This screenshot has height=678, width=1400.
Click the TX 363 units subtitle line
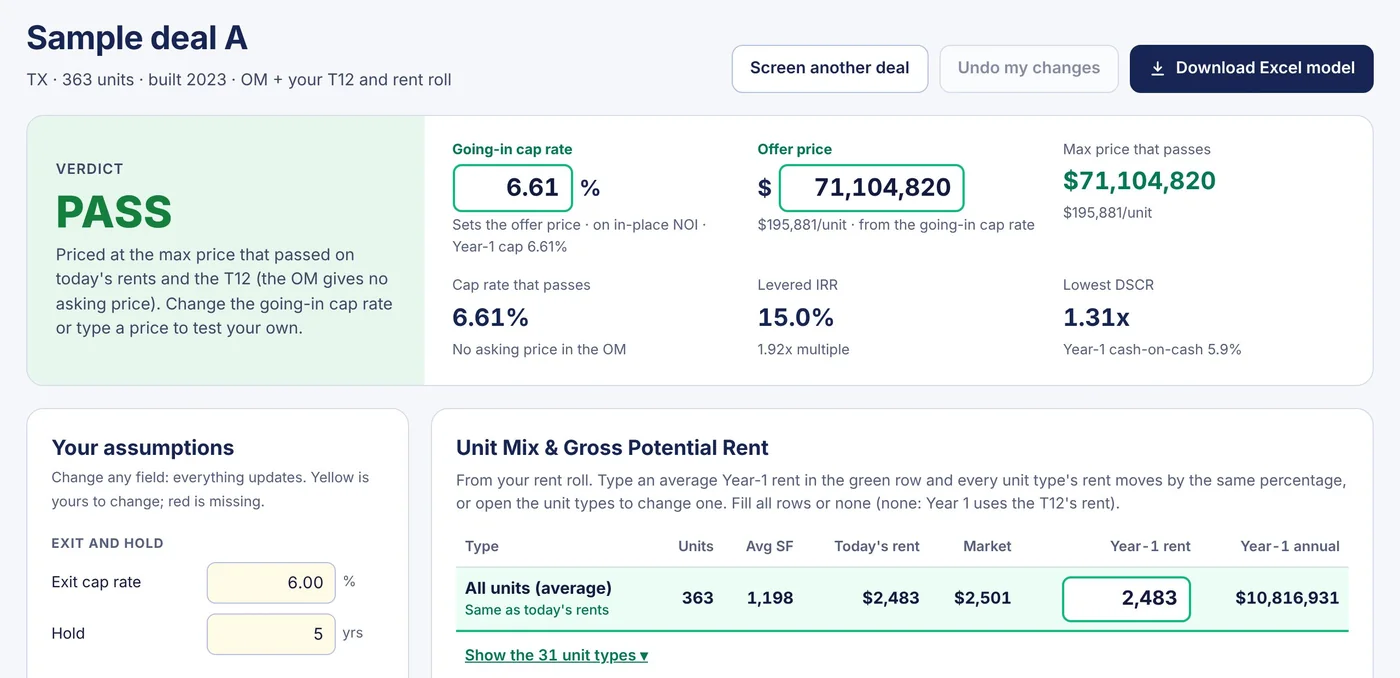click(239, 80)
